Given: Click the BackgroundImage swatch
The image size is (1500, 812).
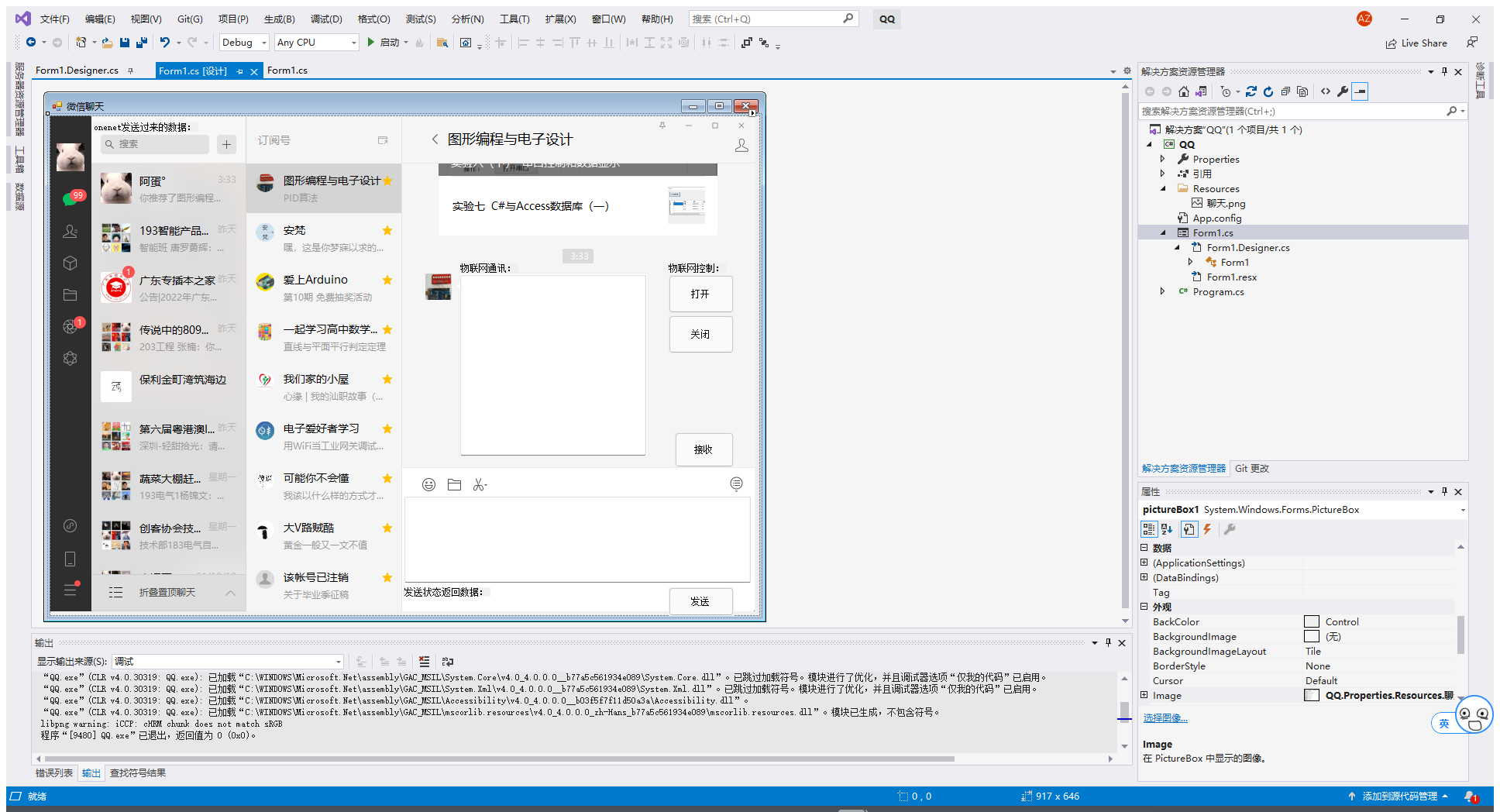Looking at the screenshot, I should click(1312, 636).
